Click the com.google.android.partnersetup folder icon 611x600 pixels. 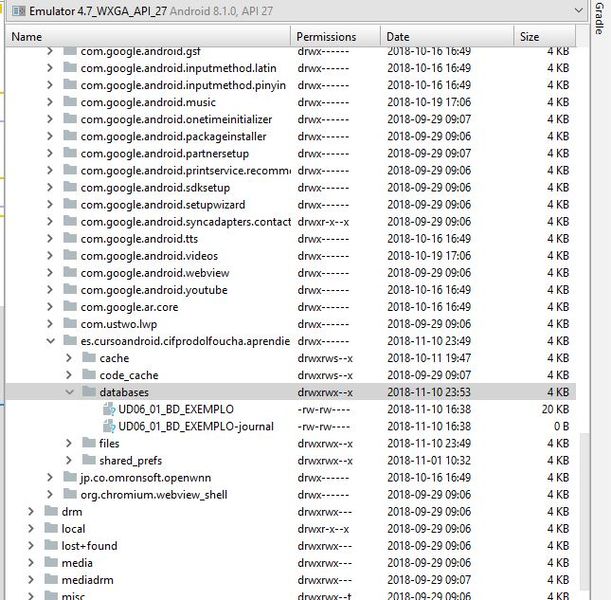click(x=70, y=152)
